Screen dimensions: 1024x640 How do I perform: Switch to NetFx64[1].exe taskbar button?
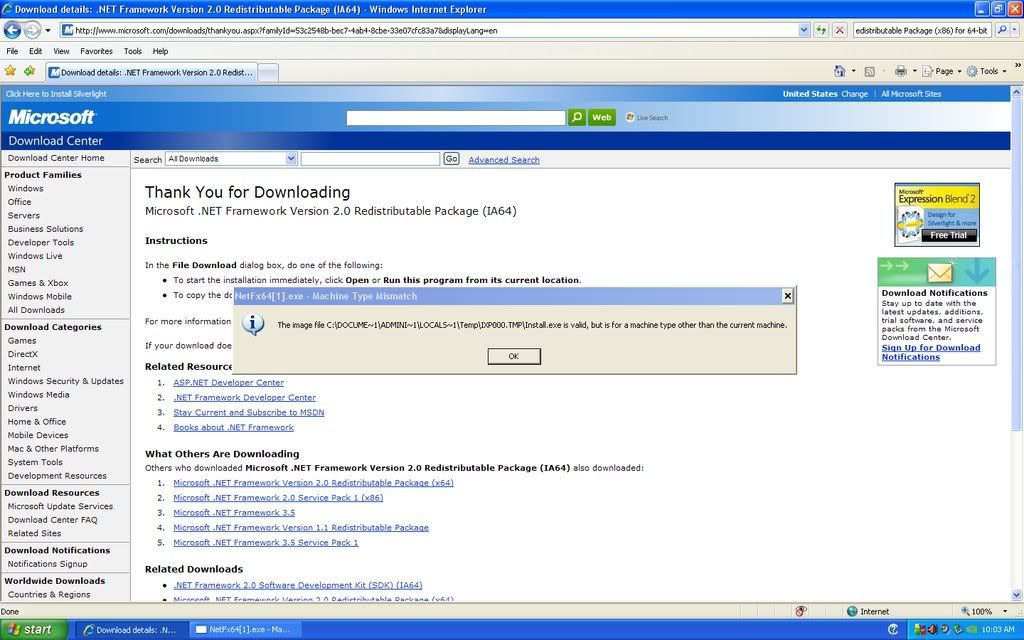[244, 630]
